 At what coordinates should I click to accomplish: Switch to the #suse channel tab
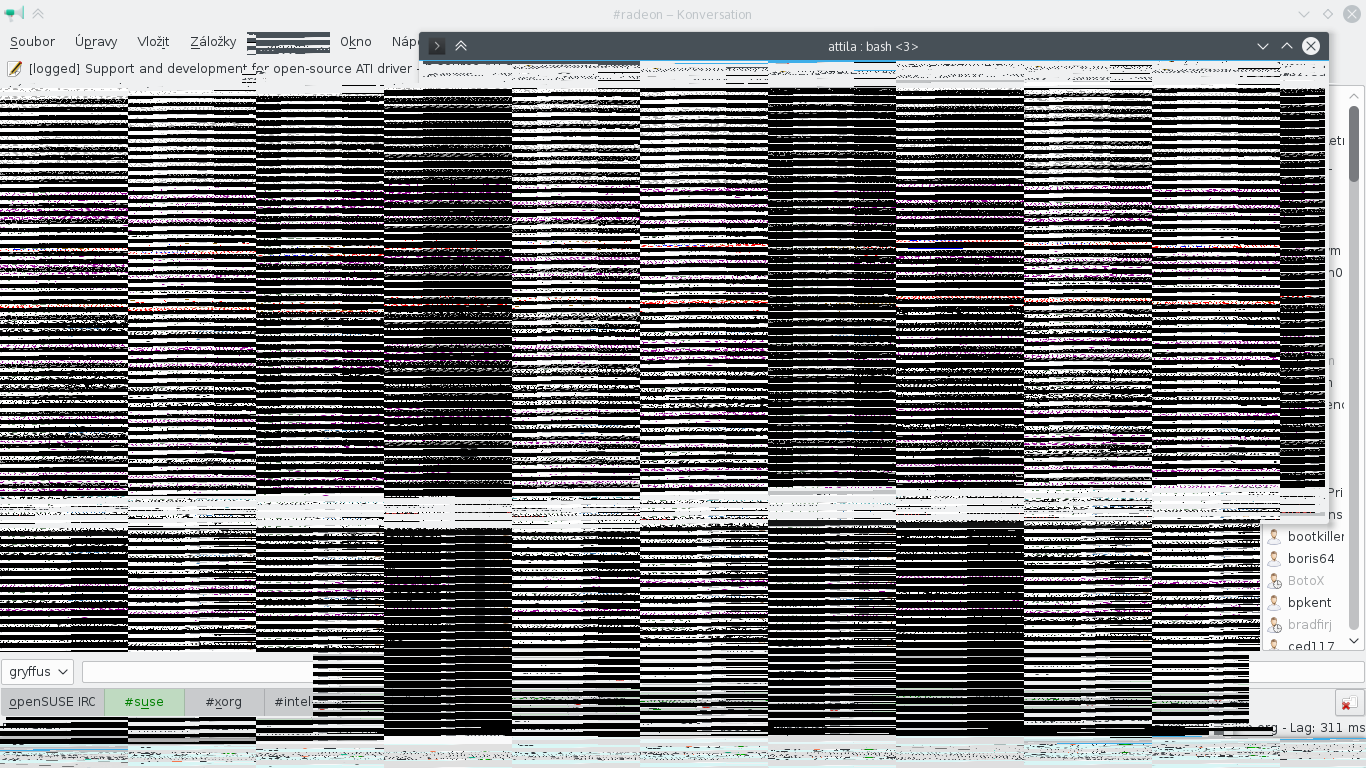(144, 702)
